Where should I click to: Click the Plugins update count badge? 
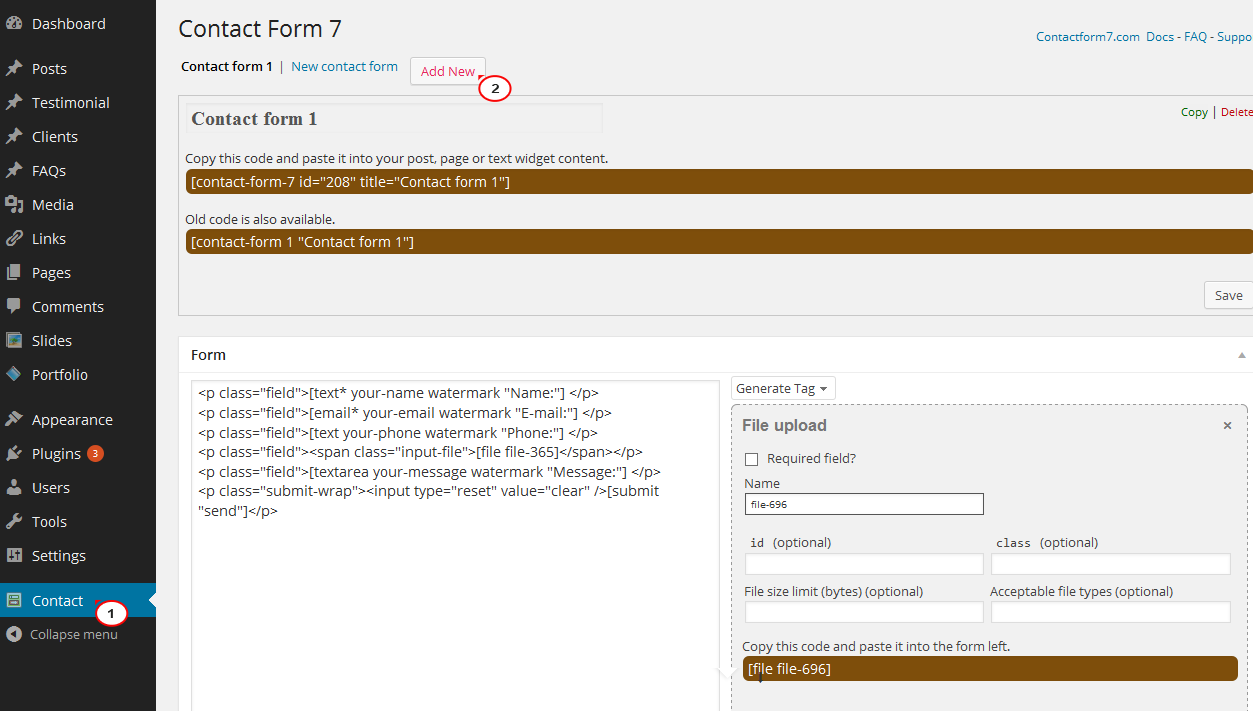click(95, 454)
